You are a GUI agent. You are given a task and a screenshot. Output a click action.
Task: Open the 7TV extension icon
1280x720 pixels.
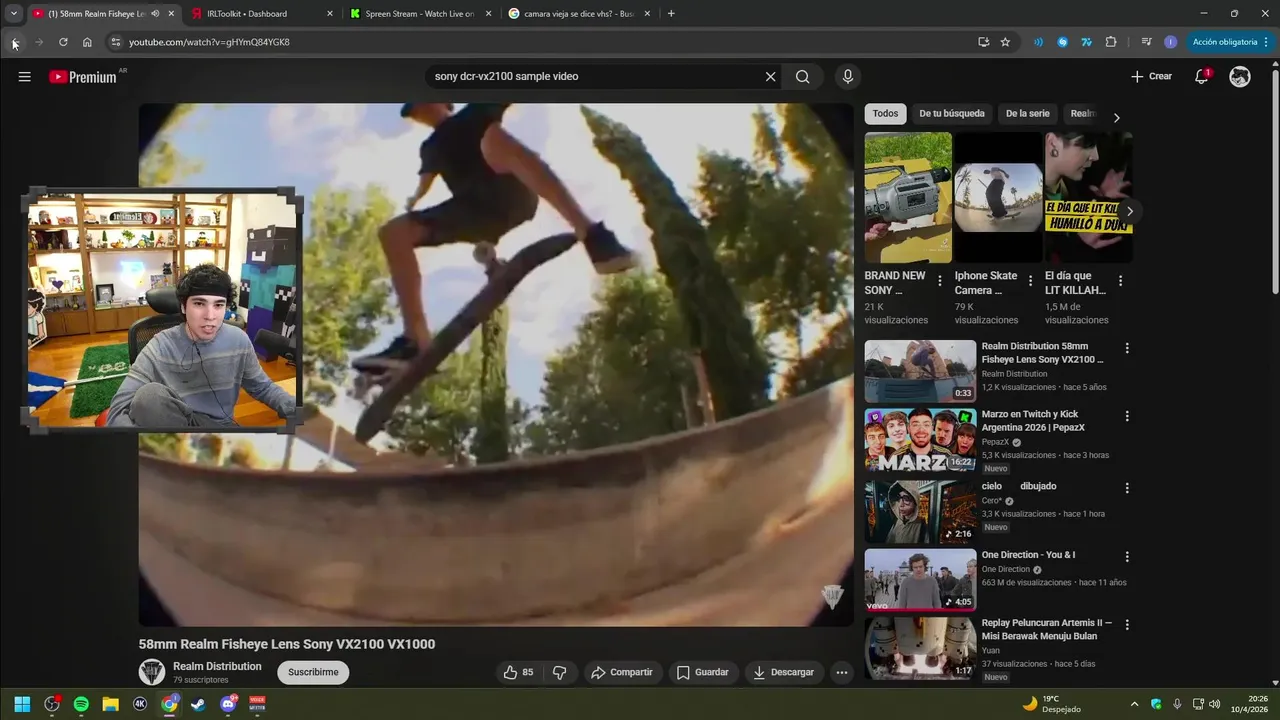tap(1087, 42)
